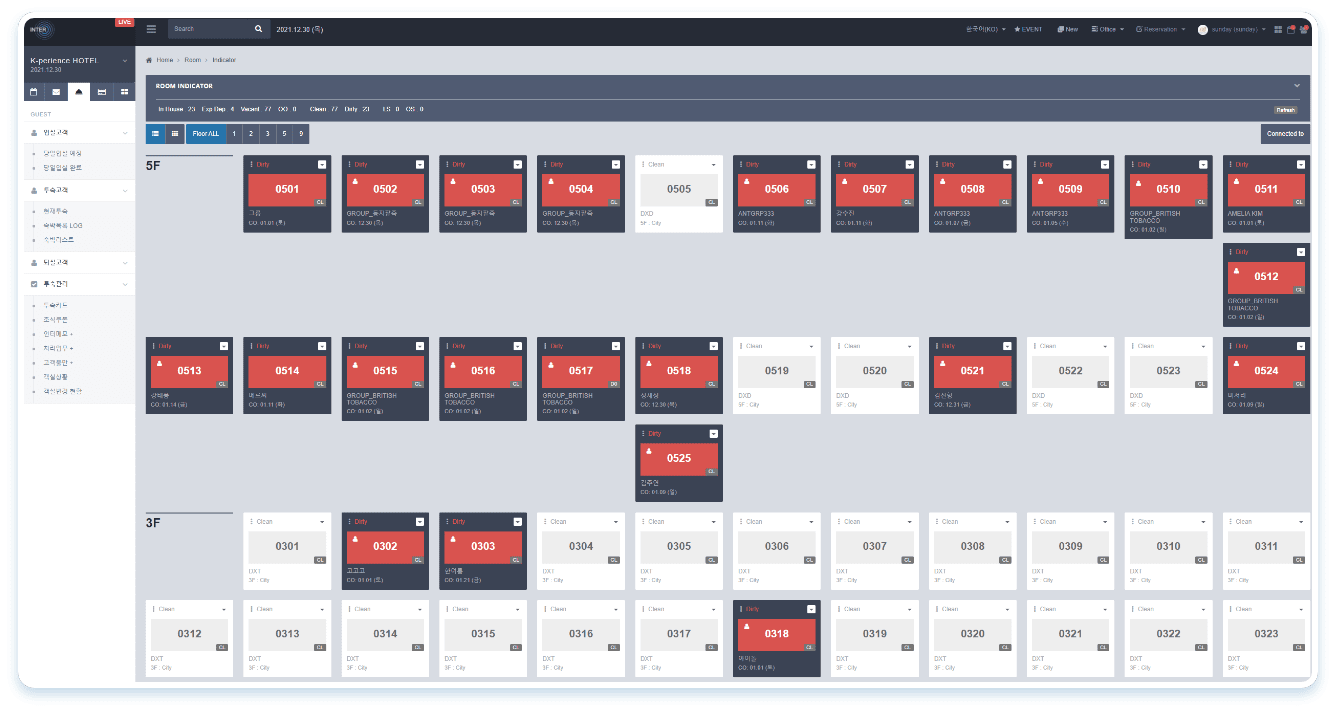This screenshot has height=712, width=1336.
Task: Expand the K-perience HOTEL selector chevron
Action: point(125,61)
